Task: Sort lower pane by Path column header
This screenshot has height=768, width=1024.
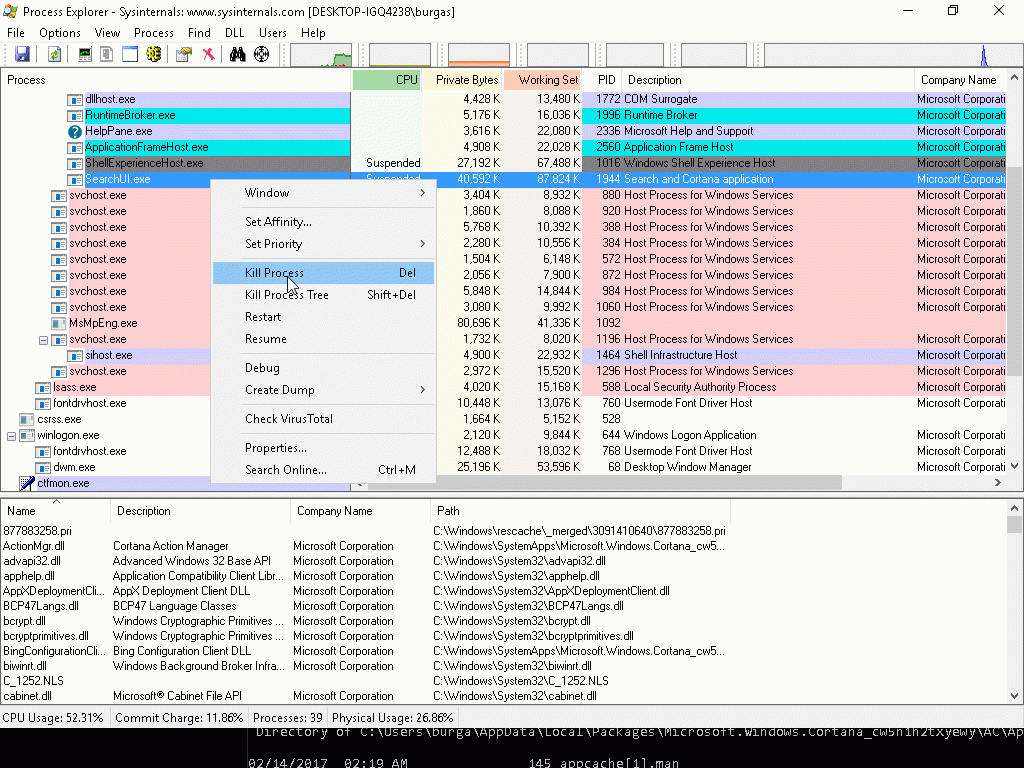Action: 580,511
